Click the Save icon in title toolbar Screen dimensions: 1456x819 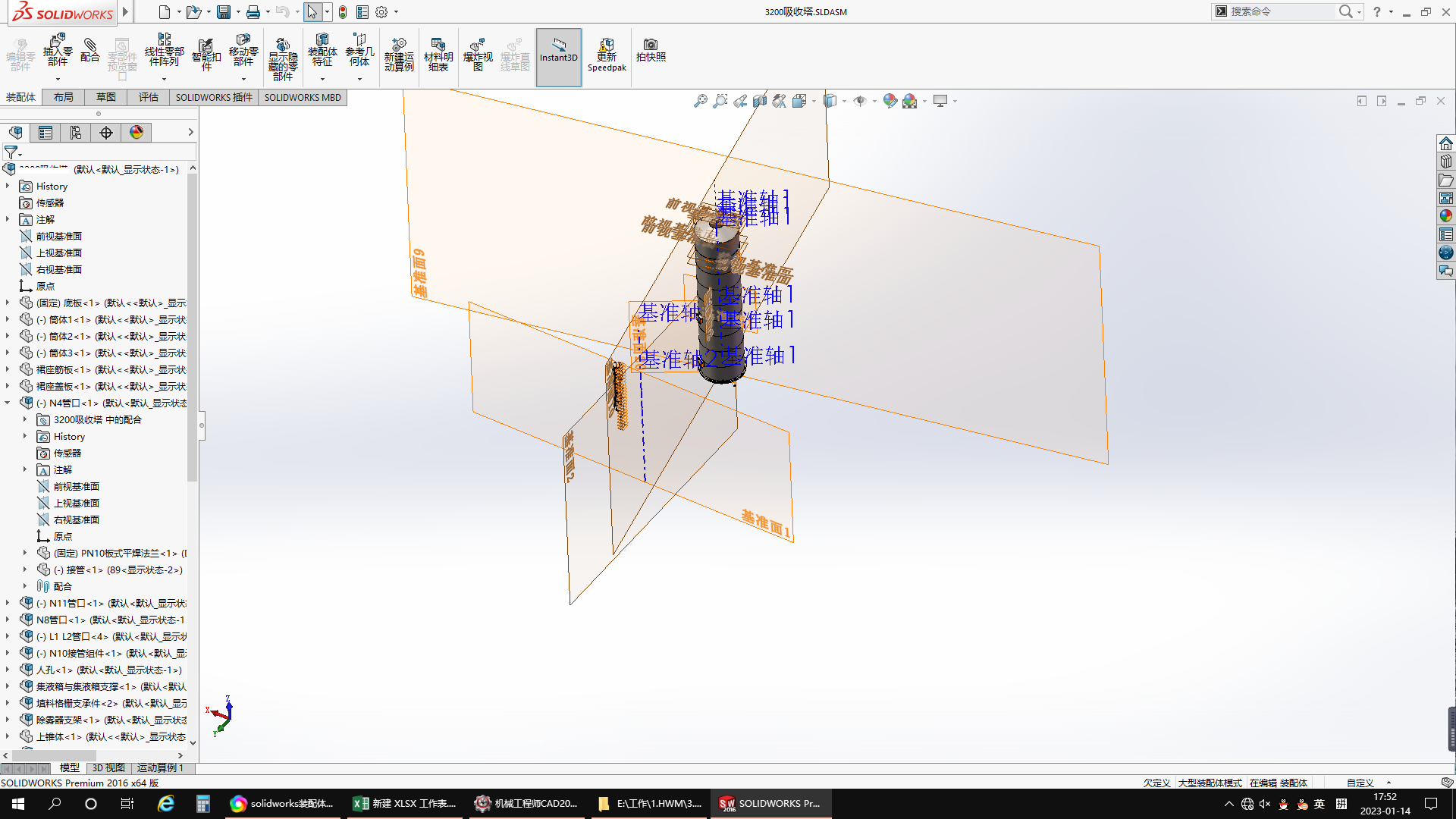224,12
